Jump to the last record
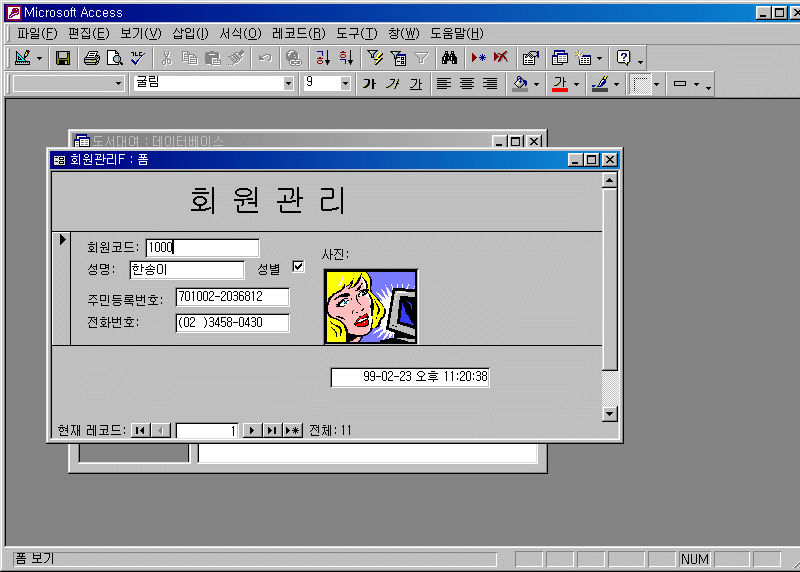Viewport: 800px width, 572px height. [271, 430]
